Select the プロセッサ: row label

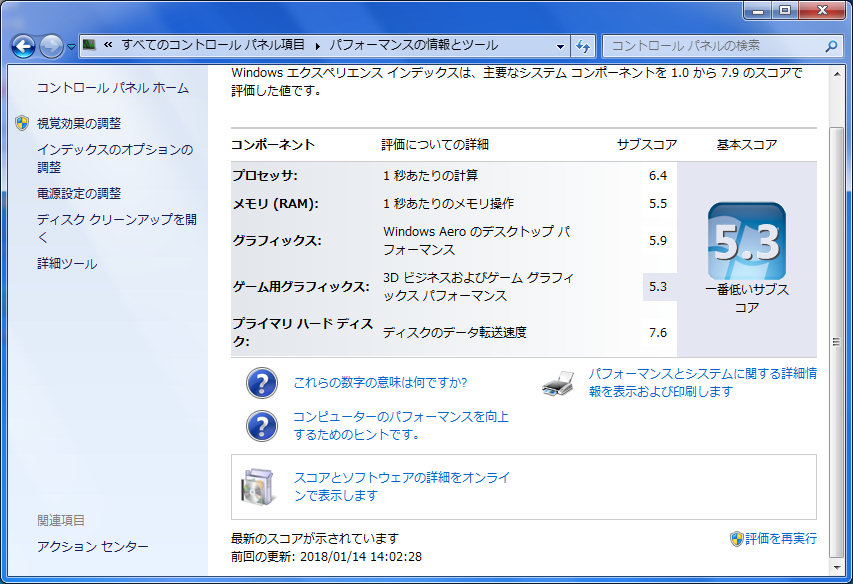265,176
